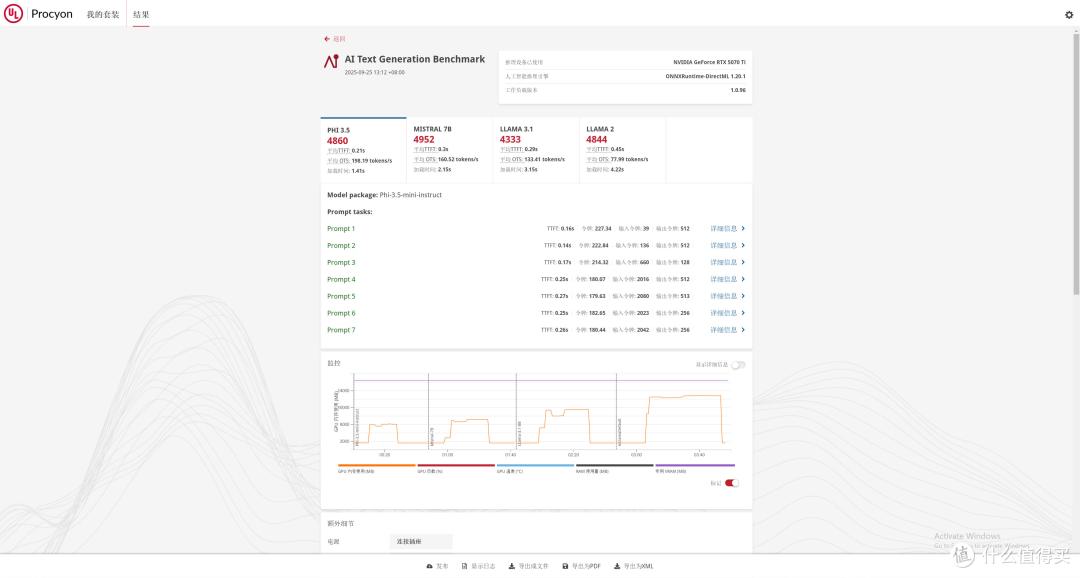This screenshot has height=578, width=1080.
Task: Select the LLAMA 2 results tab
Action: point(623,150)
